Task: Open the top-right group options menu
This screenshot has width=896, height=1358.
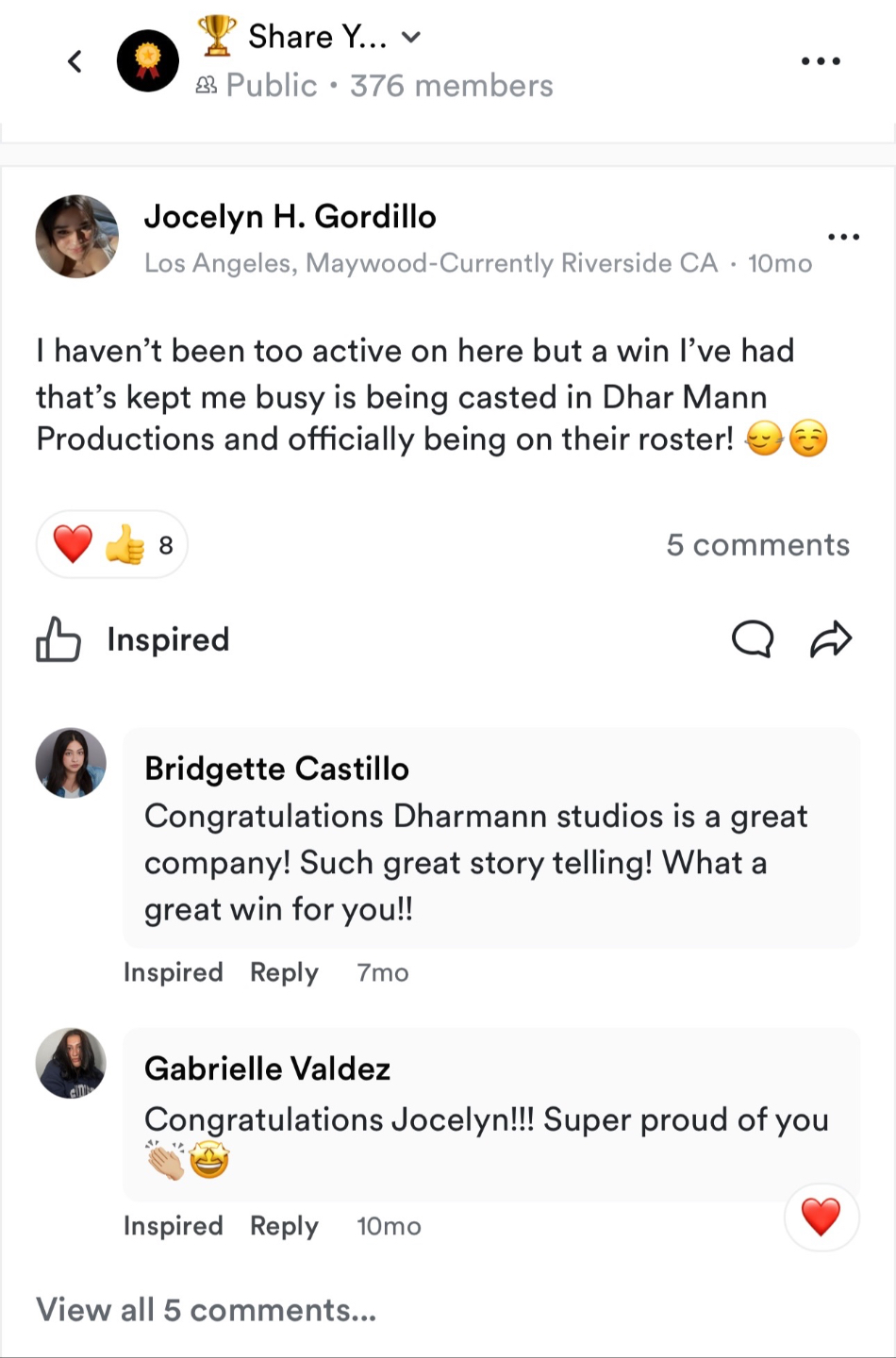Action: [x=820, y=61]
